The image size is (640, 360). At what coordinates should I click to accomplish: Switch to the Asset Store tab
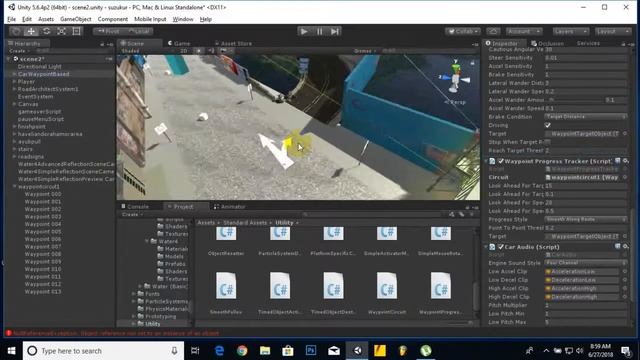point(233,43)
